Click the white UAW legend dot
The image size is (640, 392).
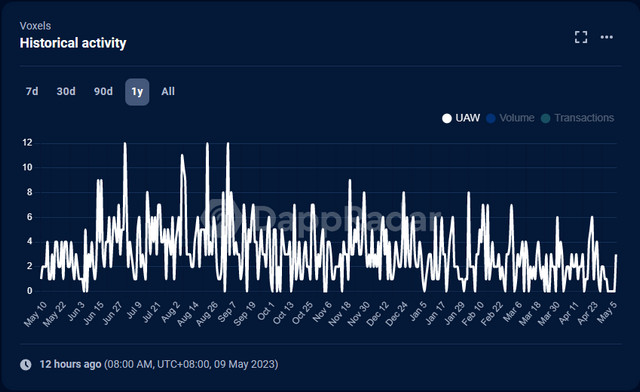pos(447,118)
